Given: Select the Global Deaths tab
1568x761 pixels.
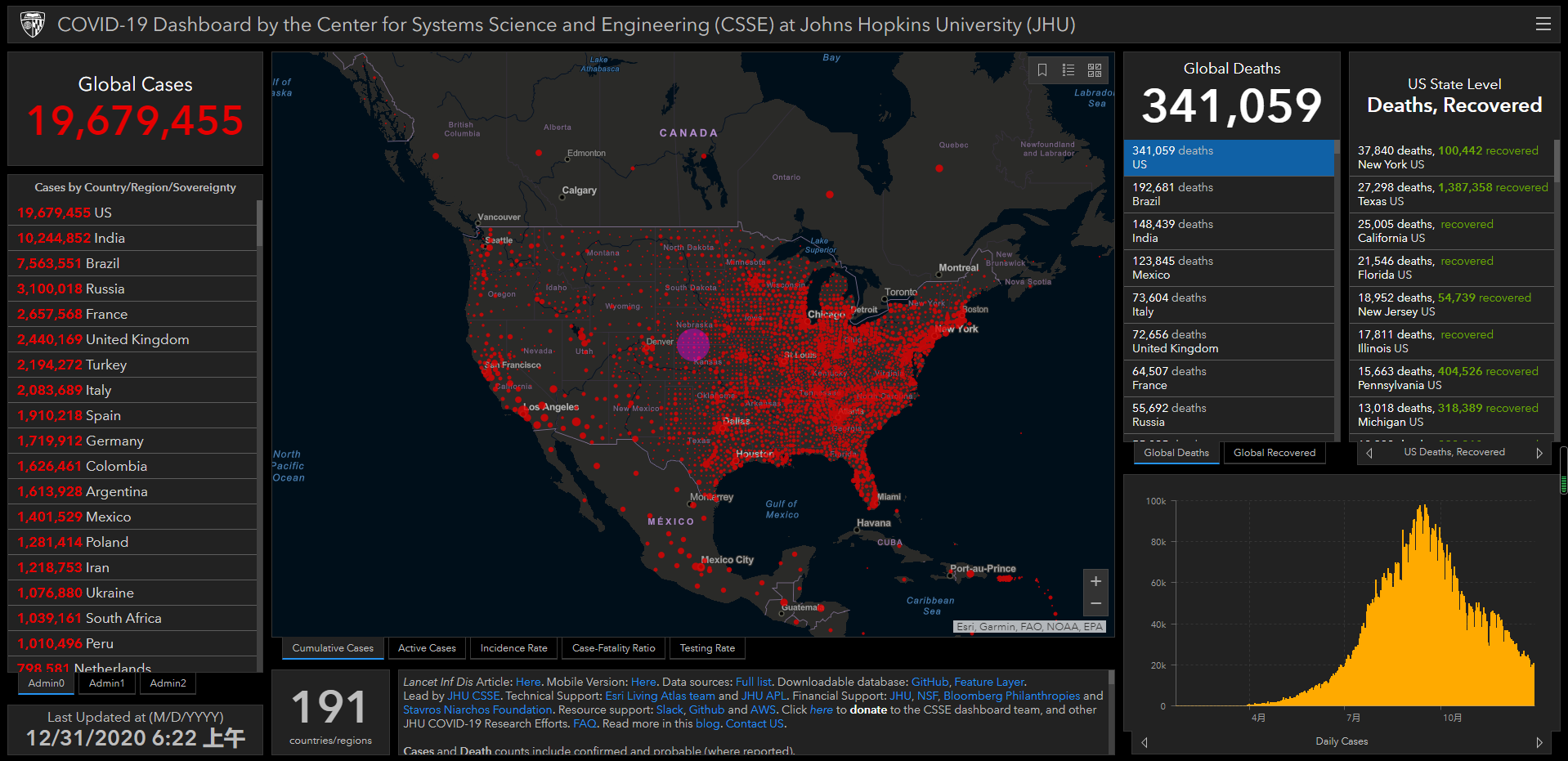Looking at the screenshot, I should [x=1176, y=453].
